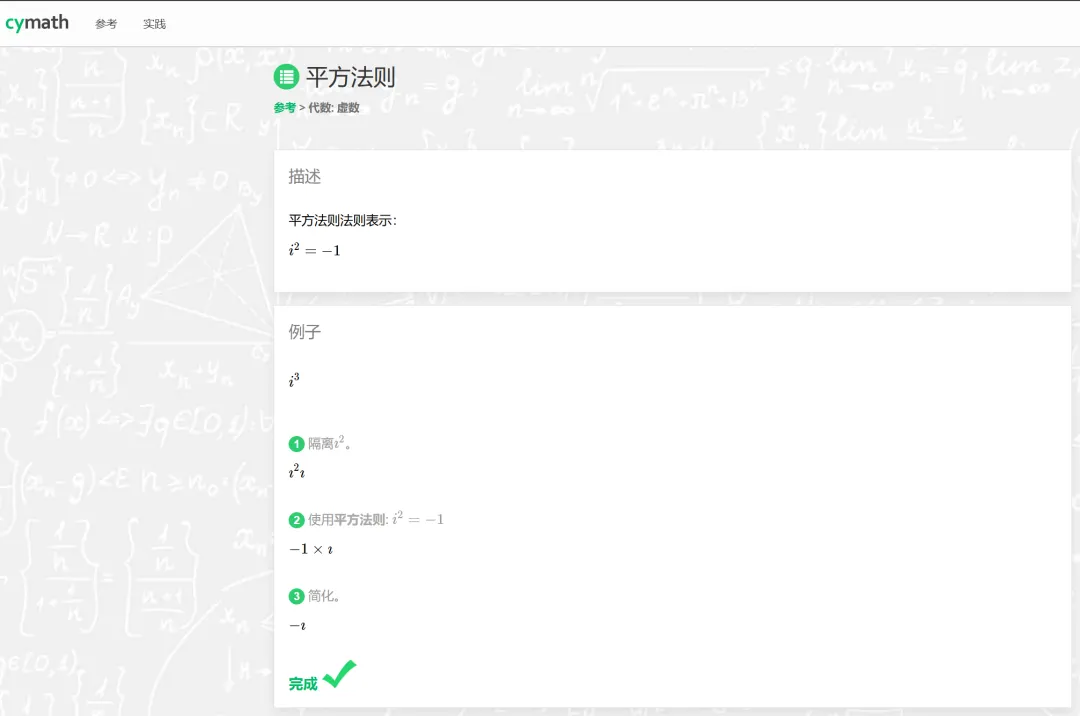Follow the green 参考 breadcrumb link
The width and height of the screenshot is (1080, 716).
[284, 107]
